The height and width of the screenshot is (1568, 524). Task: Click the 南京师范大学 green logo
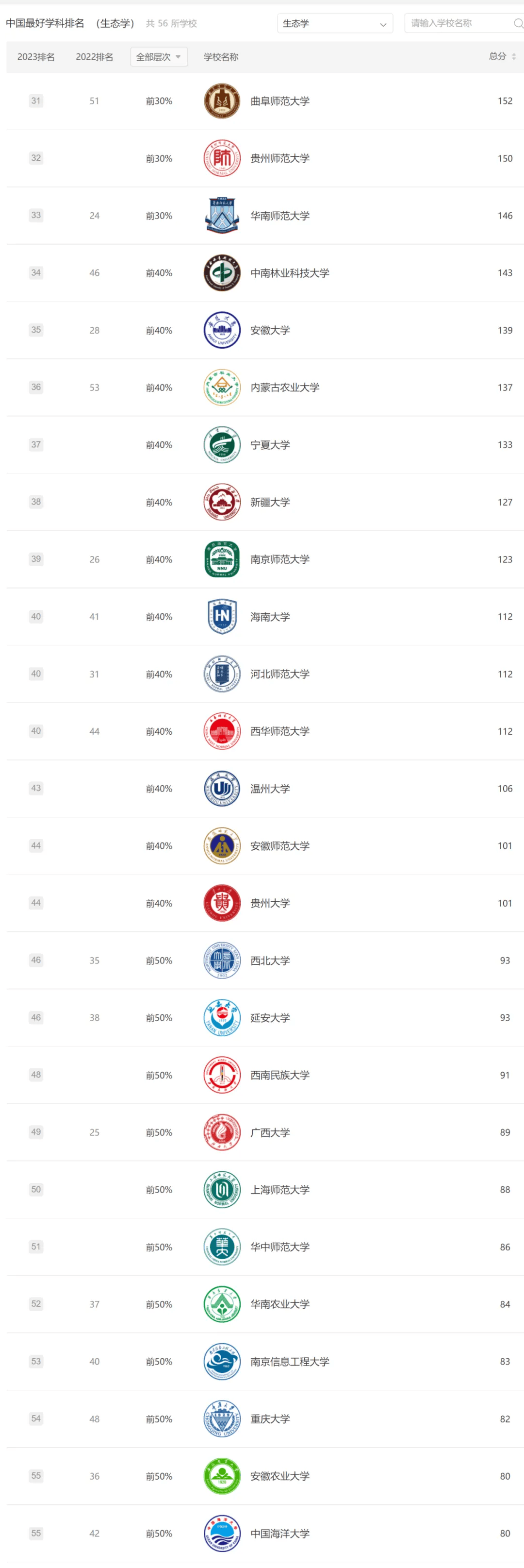click(222, 559)
